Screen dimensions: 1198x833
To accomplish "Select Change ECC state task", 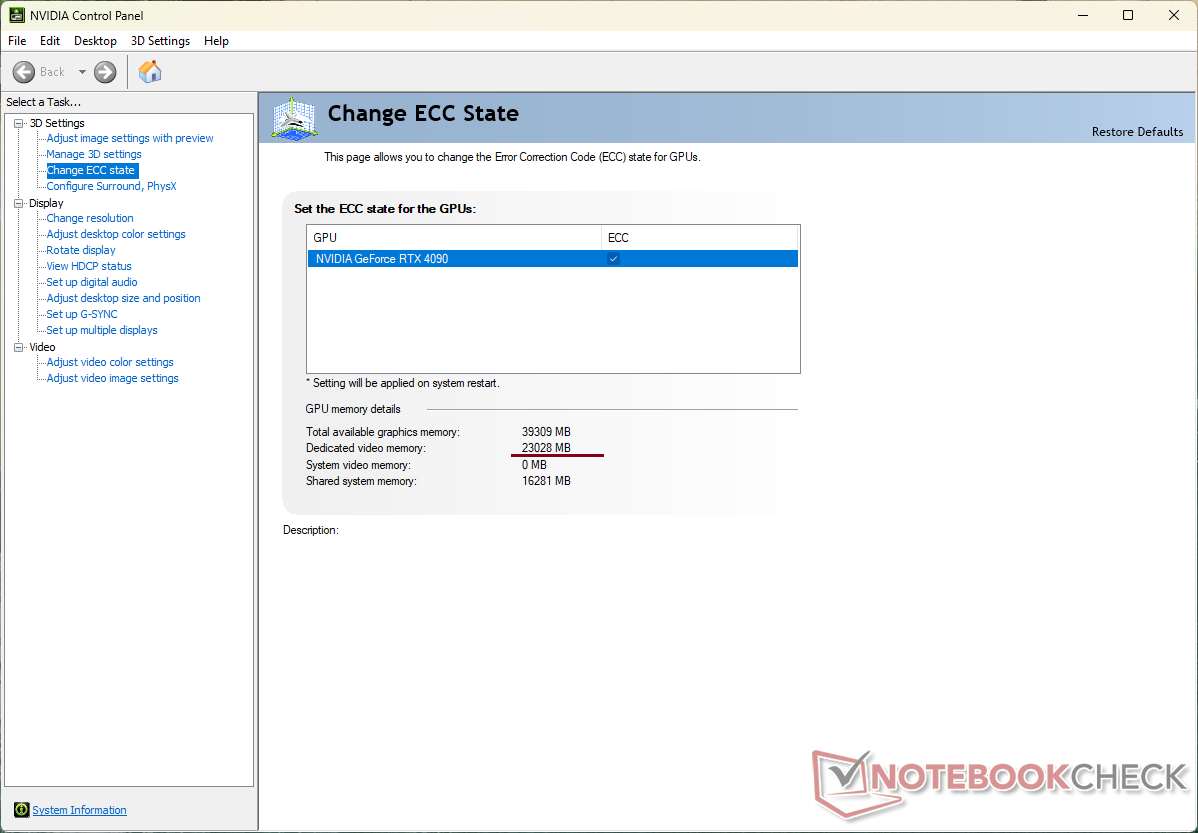I will [91, 170].
